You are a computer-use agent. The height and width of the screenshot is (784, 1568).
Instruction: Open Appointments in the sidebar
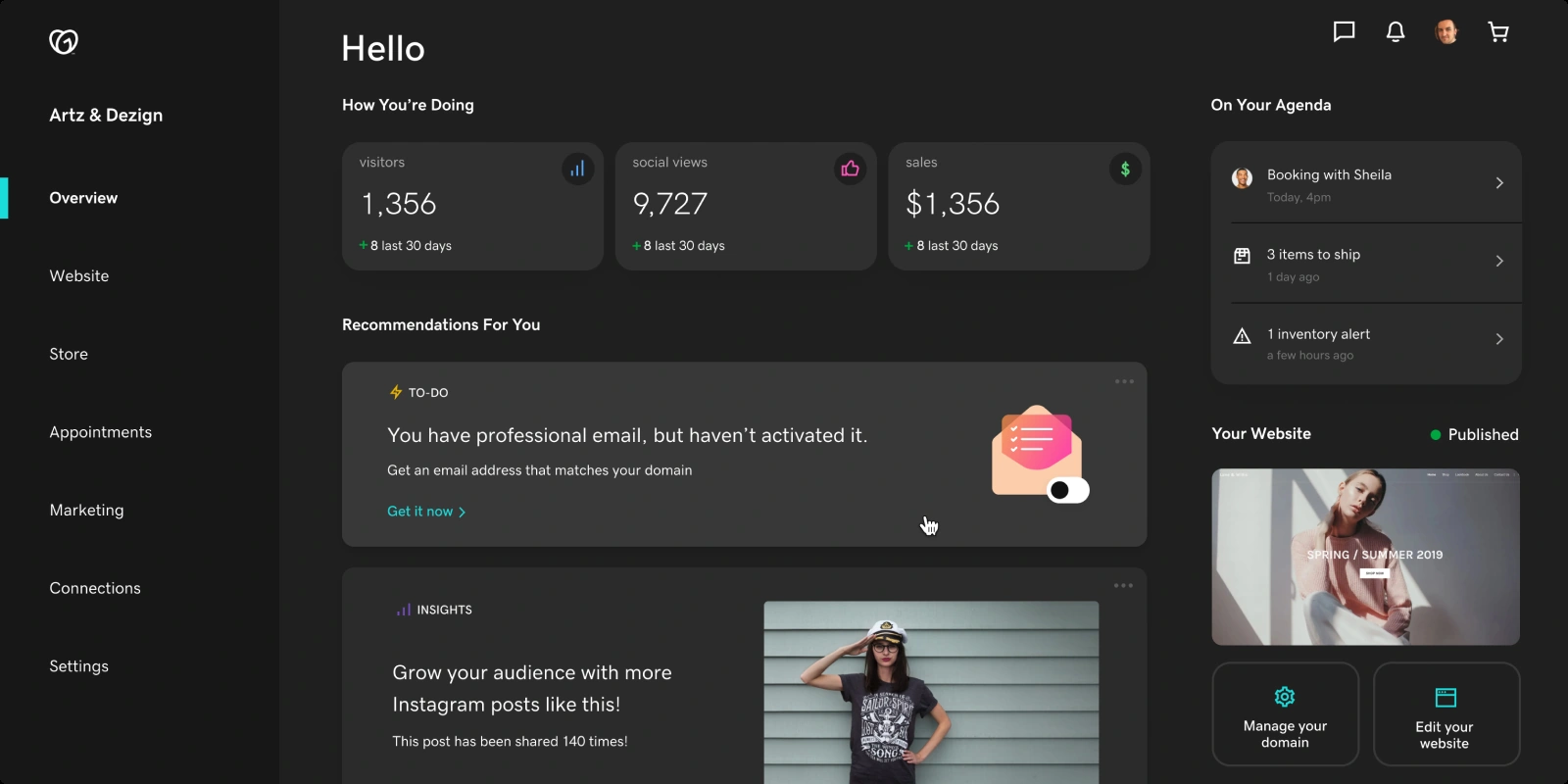pos(101,432)
